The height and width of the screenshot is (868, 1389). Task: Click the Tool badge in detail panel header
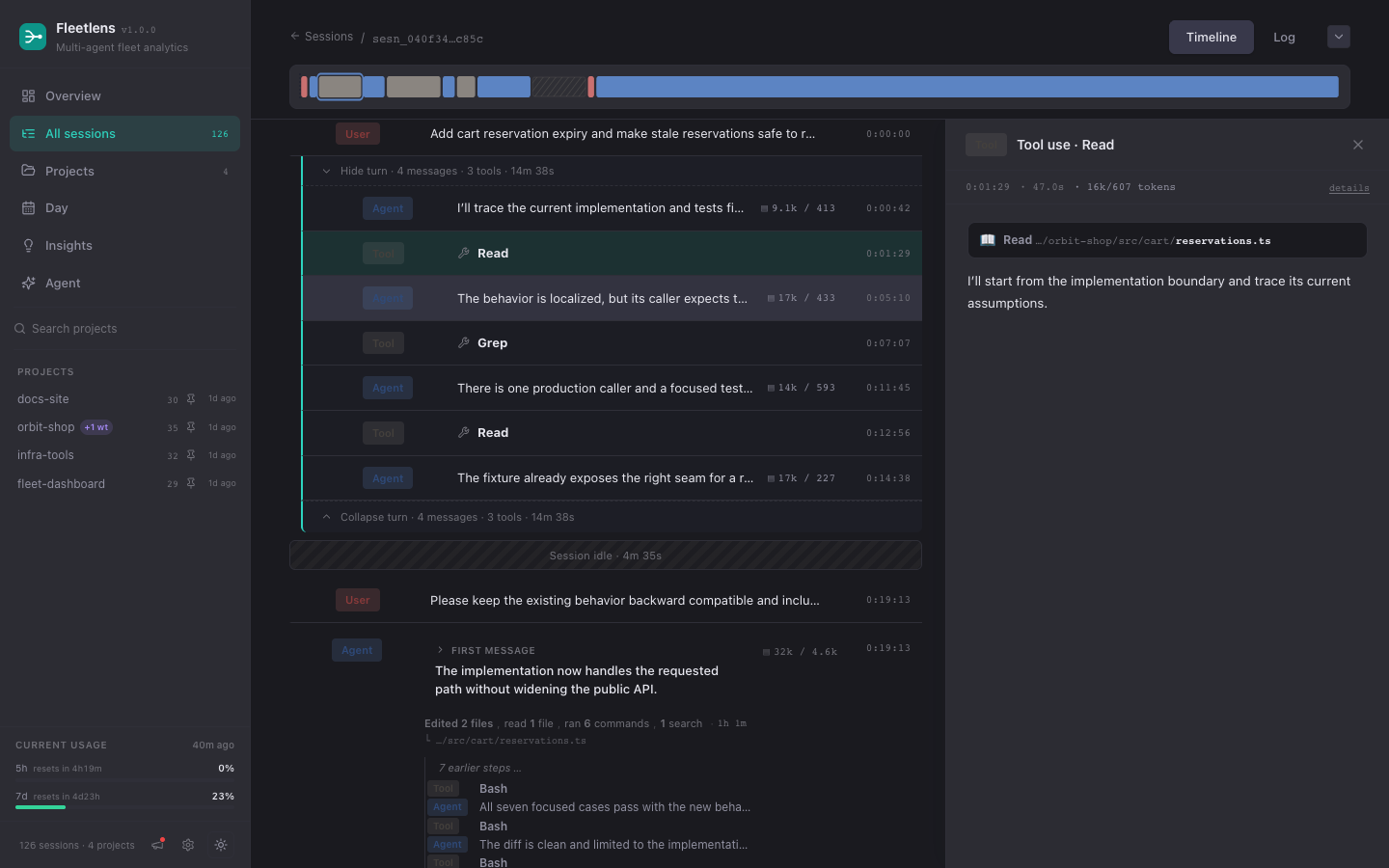(x=986, y=145)
